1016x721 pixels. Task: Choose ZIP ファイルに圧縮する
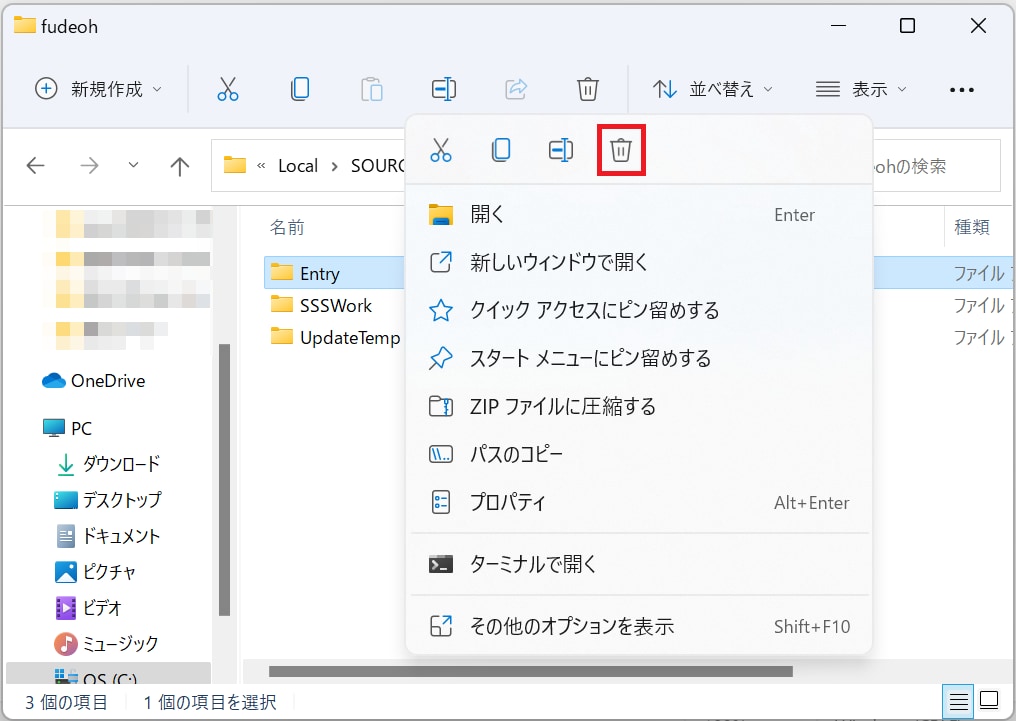(639, 406)
